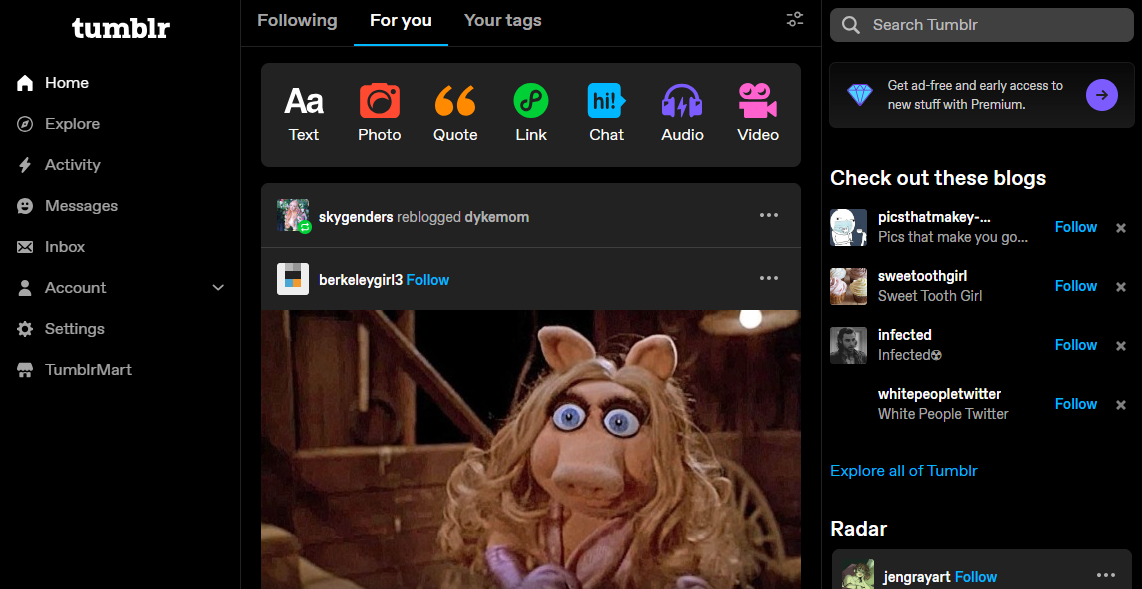The width and height of the screenshot is (1142, 589).
Task: Open Explore all of Tumblr link
Action: (x=904, y=470)
